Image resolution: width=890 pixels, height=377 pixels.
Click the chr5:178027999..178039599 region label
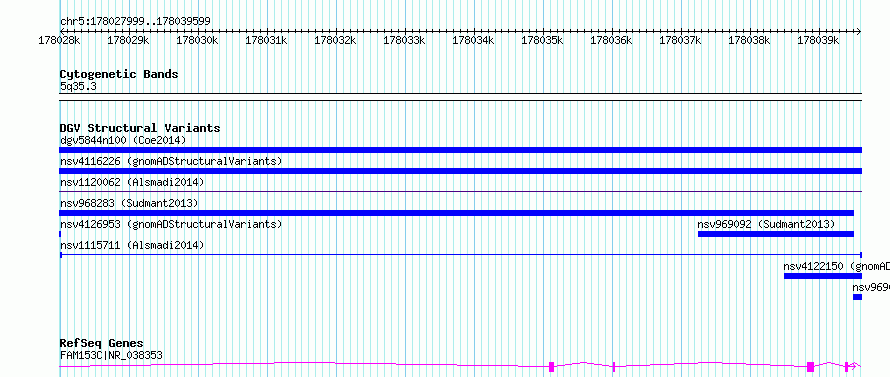(135, 21)
